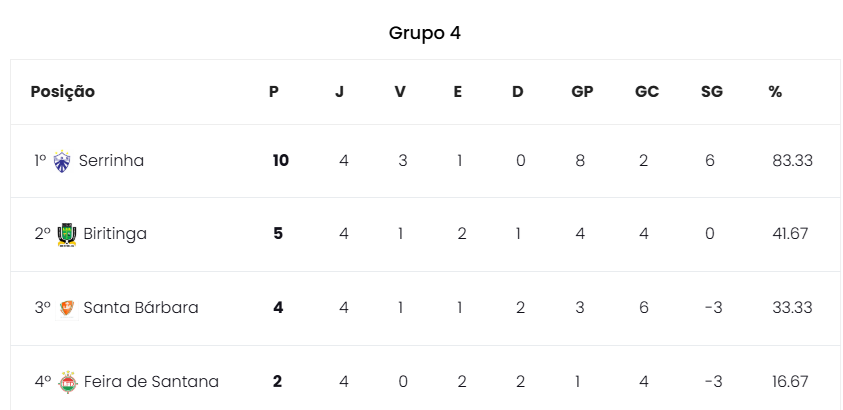Select the Santa Bárbara team name

[141, 308]
